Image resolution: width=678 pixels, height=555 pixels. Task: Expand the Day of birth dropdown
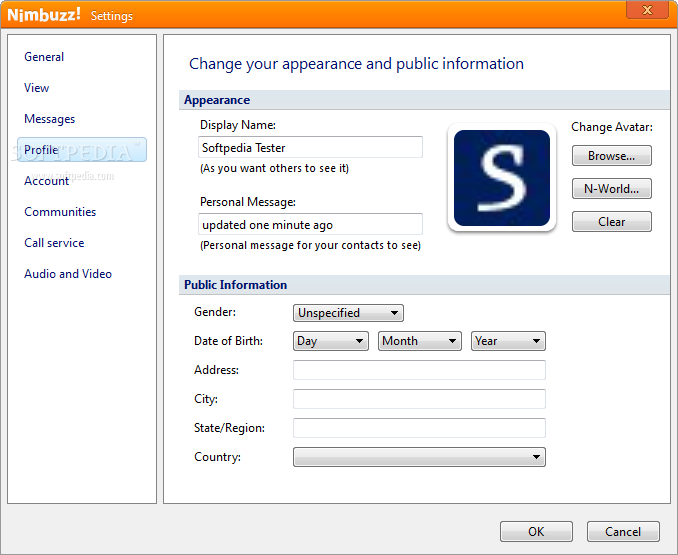331,341
